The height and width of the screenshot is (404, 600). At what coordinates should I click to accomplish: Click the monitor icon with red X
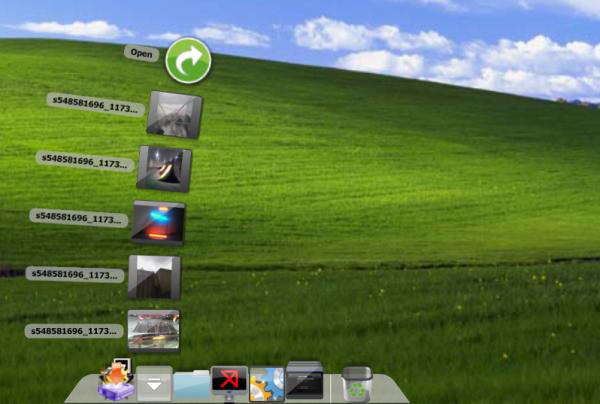(229, 382)
